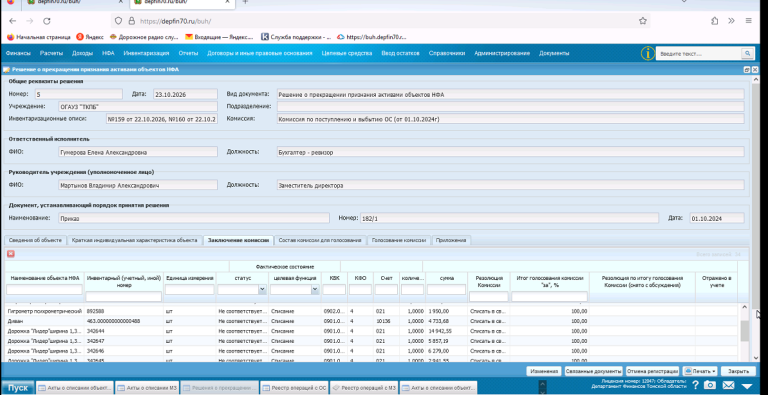768x395 pixels.
Task: Switch to the Приложения tab
Action: (452, 240)
